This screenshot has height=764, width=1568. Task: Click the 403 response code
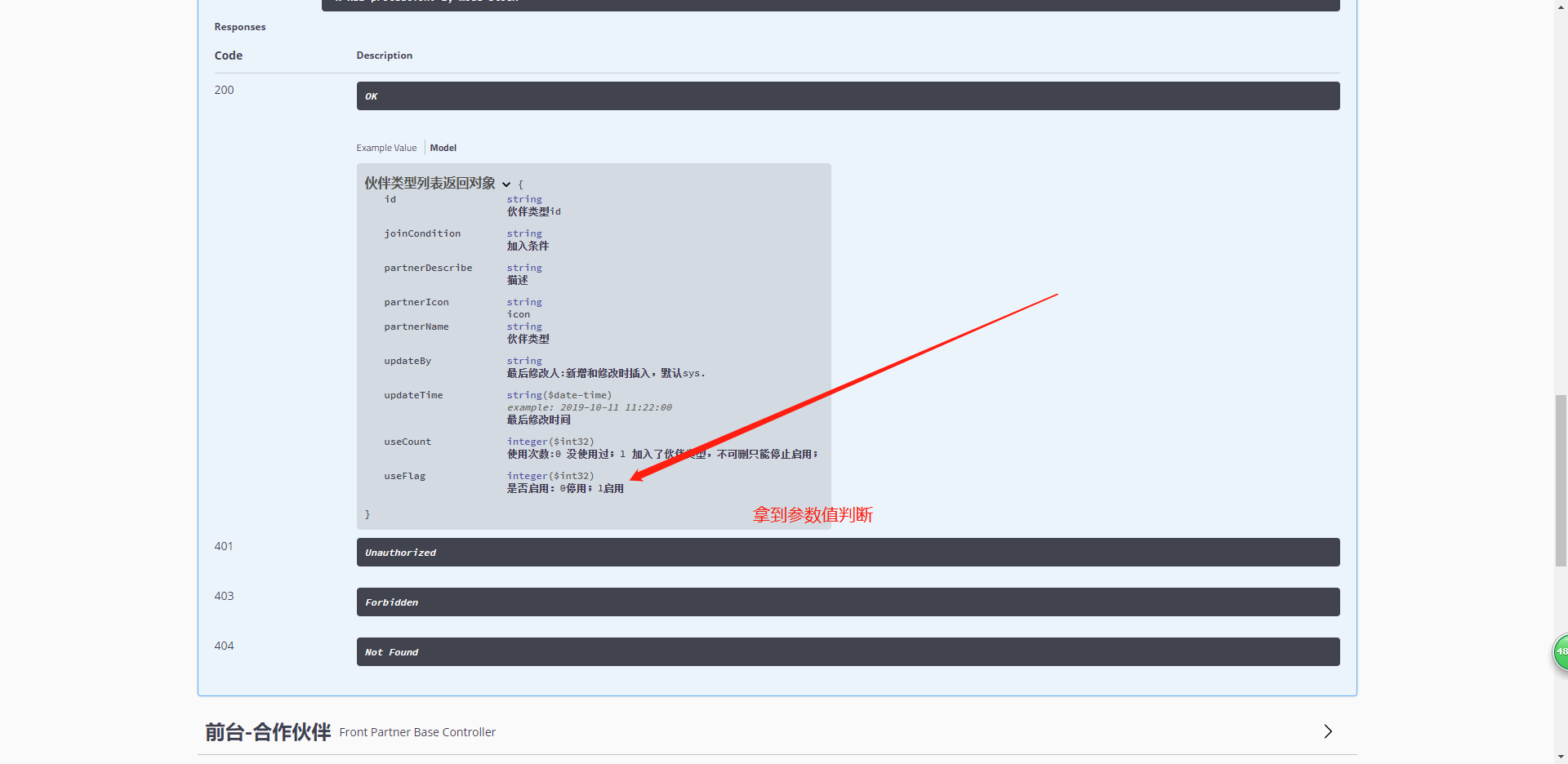224,596
